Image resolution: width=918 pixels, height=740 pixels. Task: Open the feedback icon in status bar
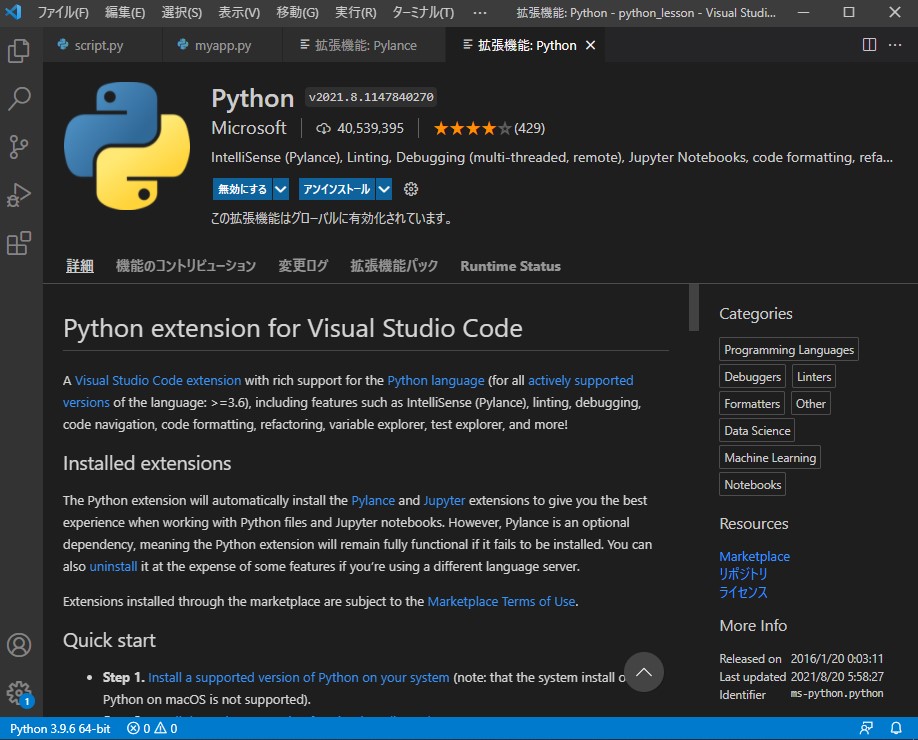(x=866, y=728)
